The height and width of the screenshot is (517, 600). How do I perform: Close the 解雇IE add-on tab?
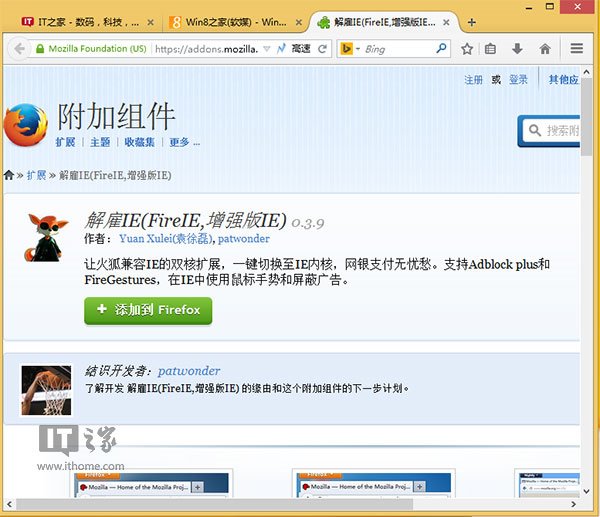pyautogui.click(x=446, y=23)
